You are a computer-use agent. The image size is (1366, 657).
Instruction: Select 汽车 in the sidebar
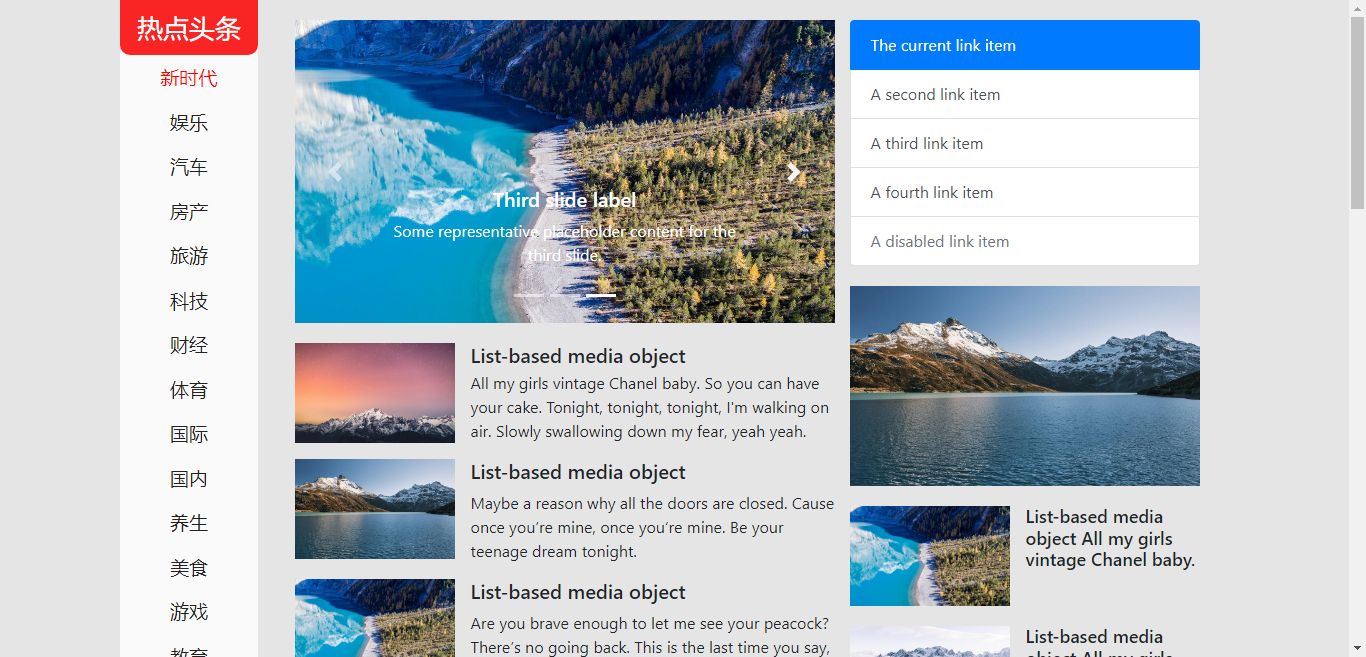[x=189, y=167]
